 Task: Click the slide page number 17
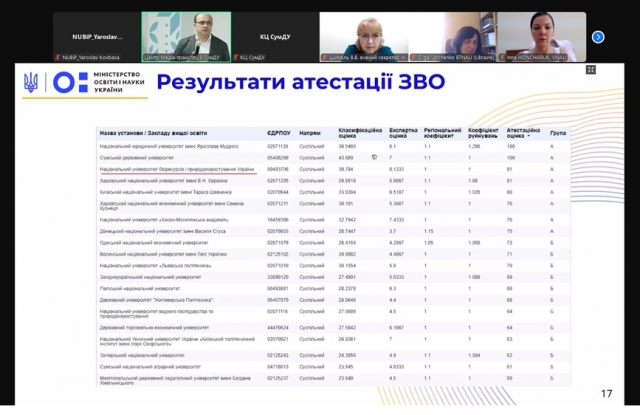point(607,393)
